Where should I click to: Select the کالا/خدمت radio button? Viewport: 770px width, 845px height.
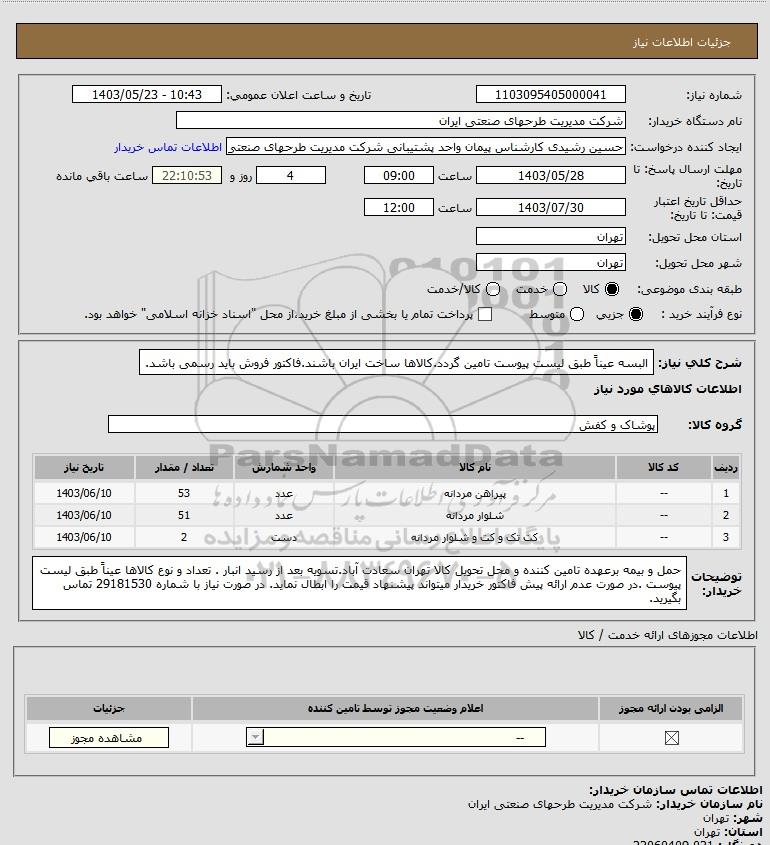492,289
